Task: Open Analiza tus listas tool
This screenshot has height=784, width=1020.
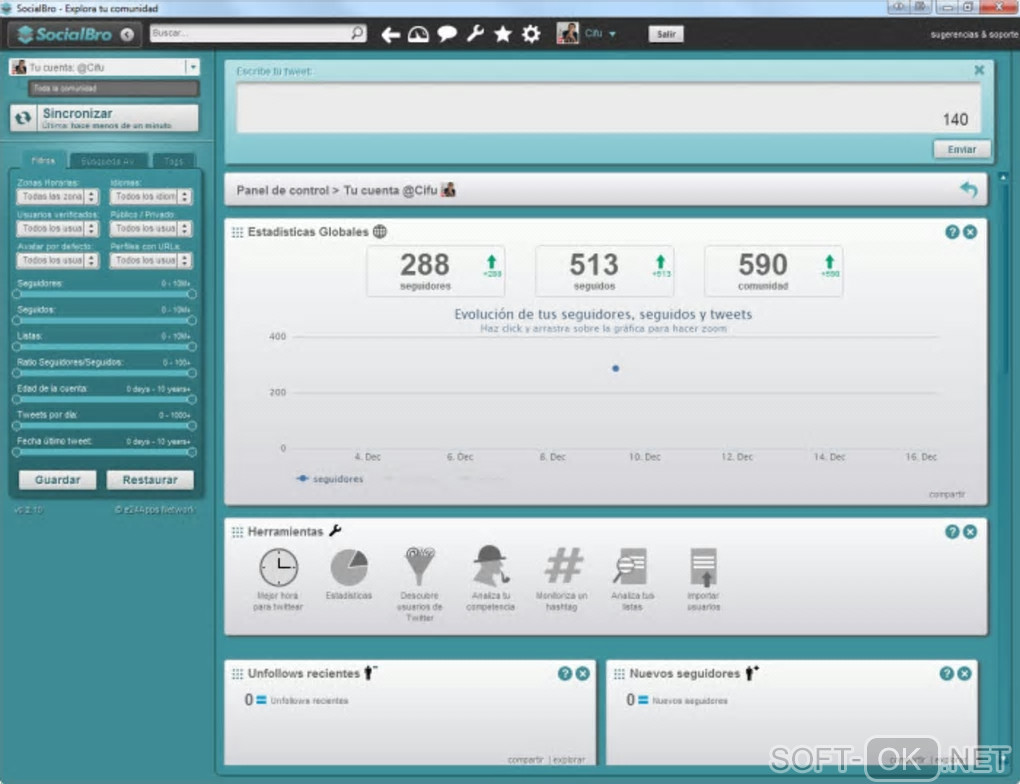Action: coord(632,579)
